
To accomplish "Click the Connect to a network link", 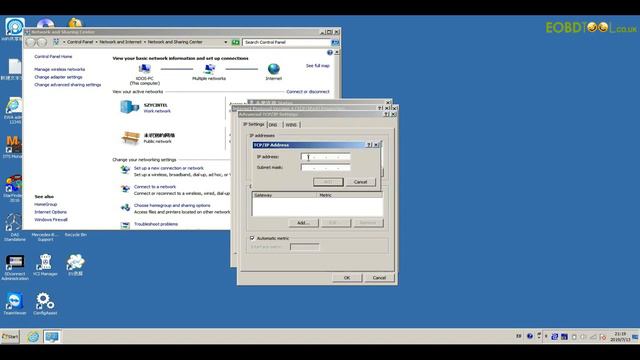I will [155, 187].
